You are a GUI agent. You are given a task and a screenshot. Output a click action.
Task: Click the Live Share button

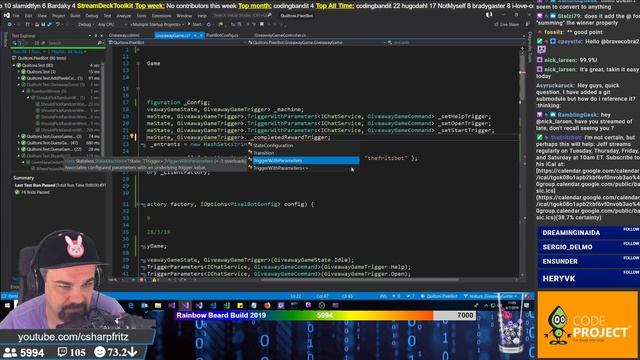pyautogui.click(x=507, y=24)
